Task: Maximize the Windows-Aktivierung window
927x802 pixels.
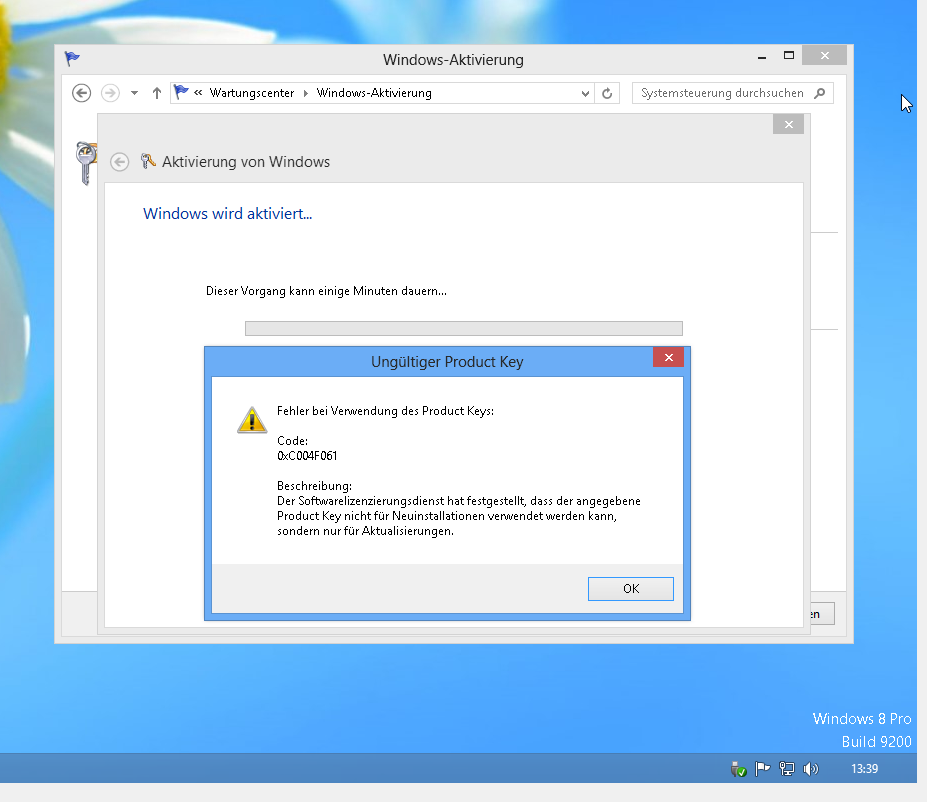Action: (x=789, y=56)
